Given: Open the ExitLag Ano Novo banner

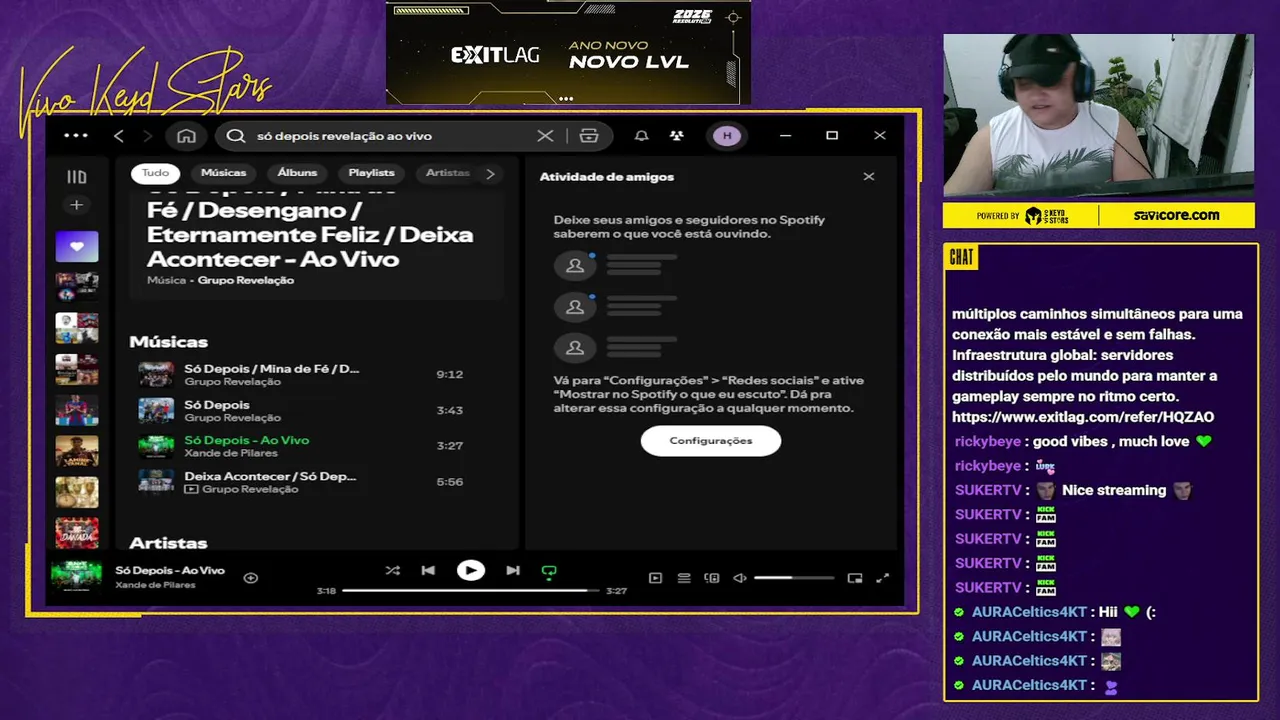Looking at the screenshot, I should pos(568,52).
